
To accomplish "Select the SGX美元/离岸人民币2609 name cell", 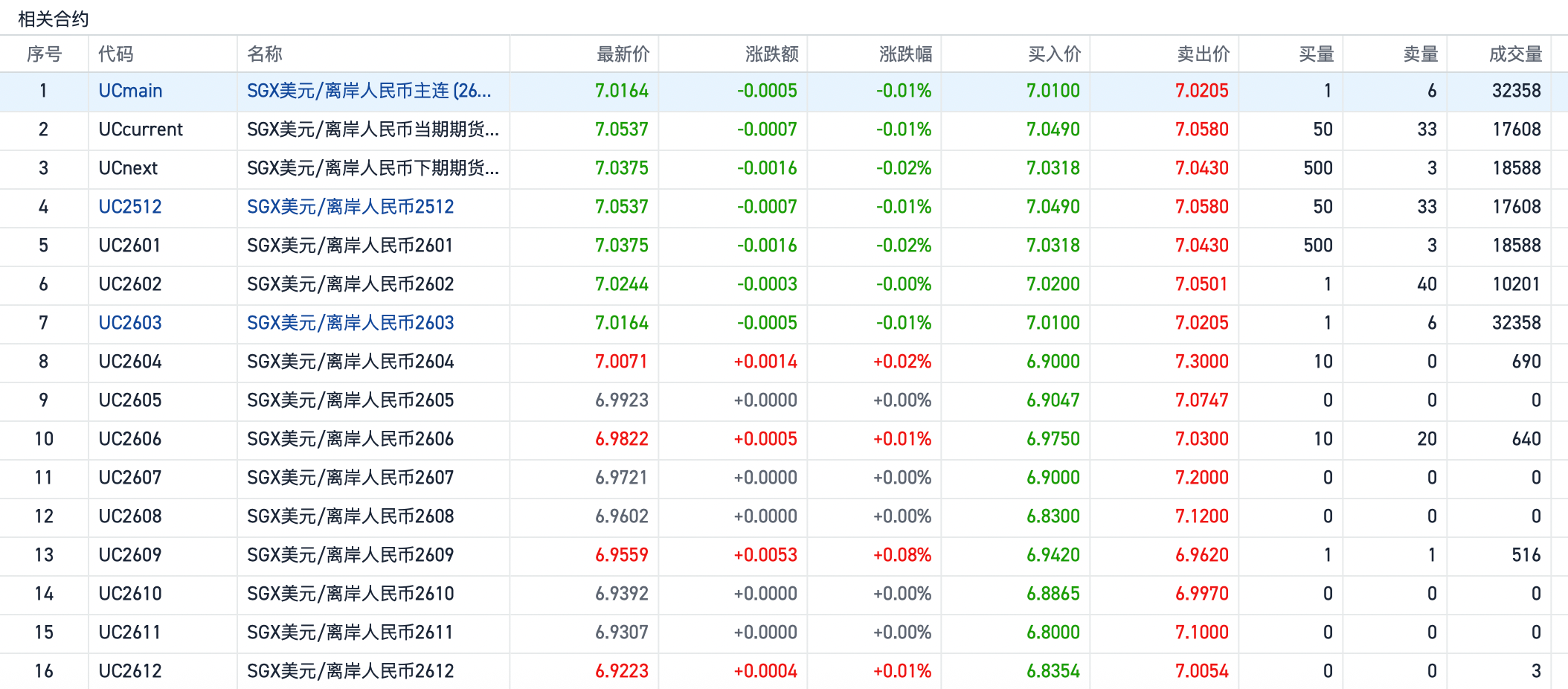I will pos(350,555).
